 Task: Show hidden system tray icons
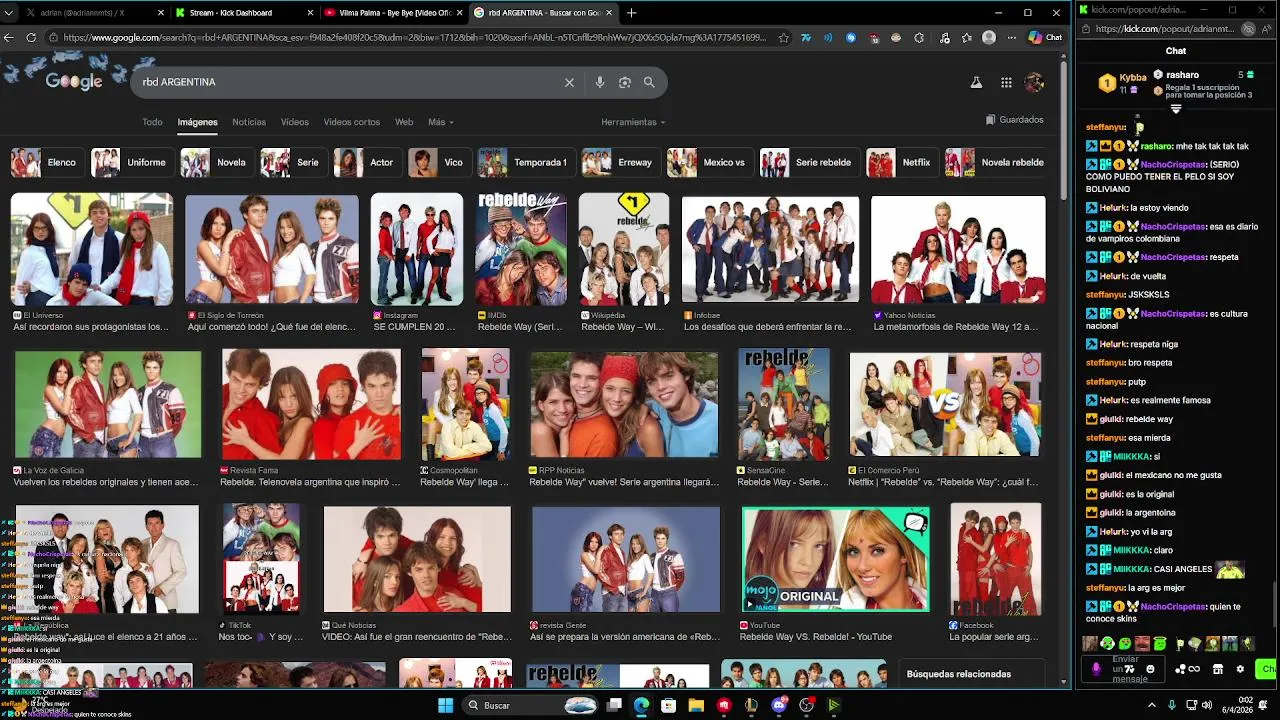1151,705
